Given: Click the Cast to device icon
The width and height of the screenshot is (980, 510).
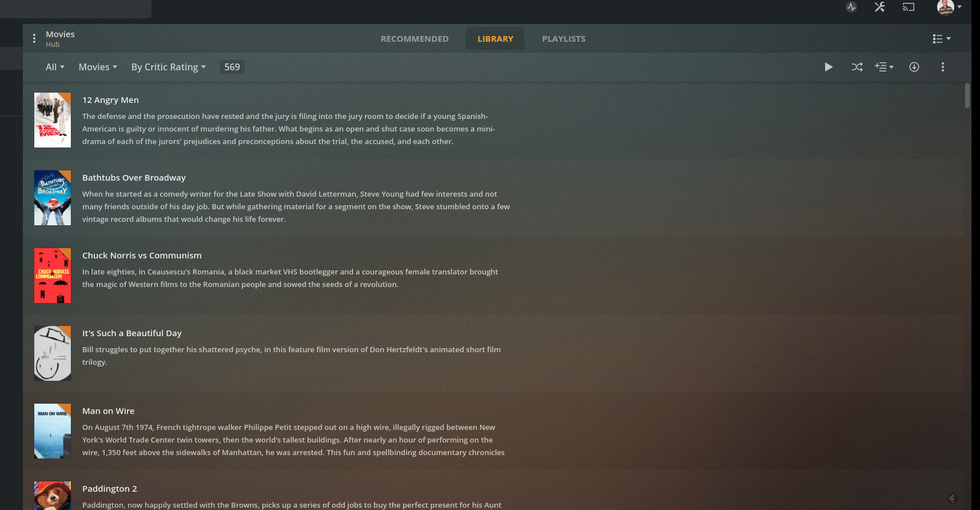Looking at the screenshot, I should (909, 7).
